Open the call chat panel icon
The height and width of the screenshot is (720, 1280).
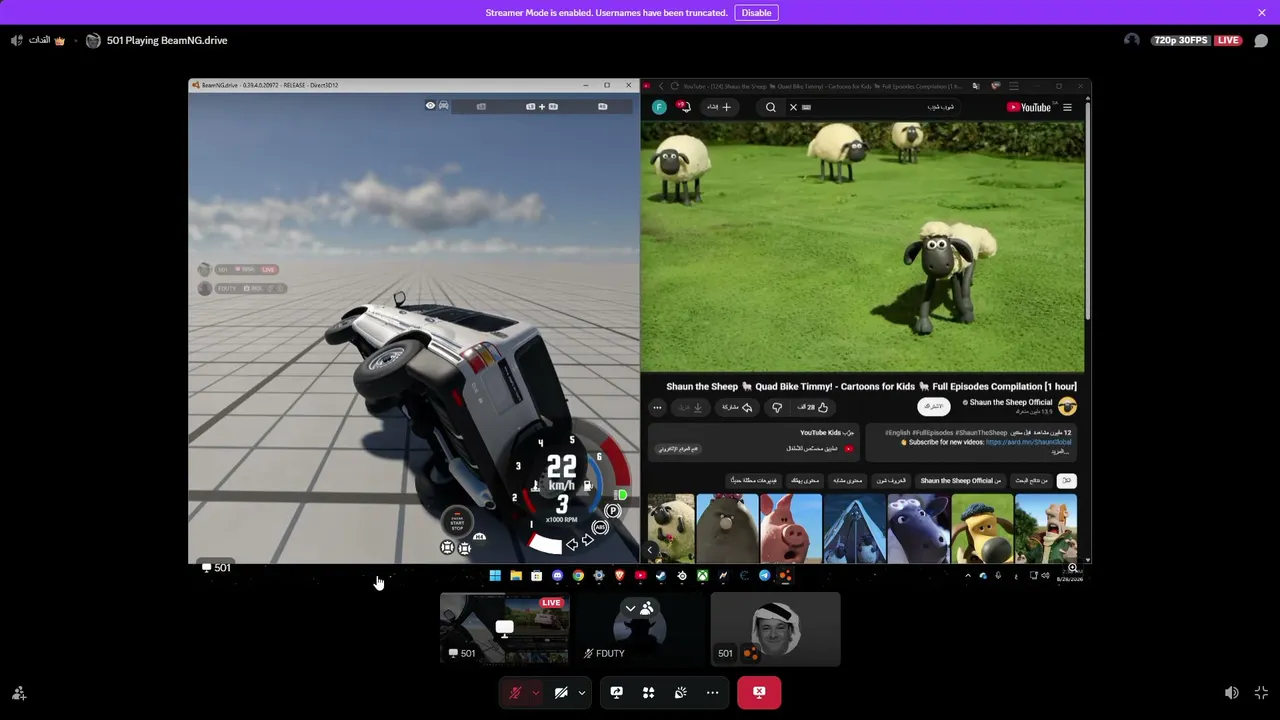click(x=1261, y=41)
